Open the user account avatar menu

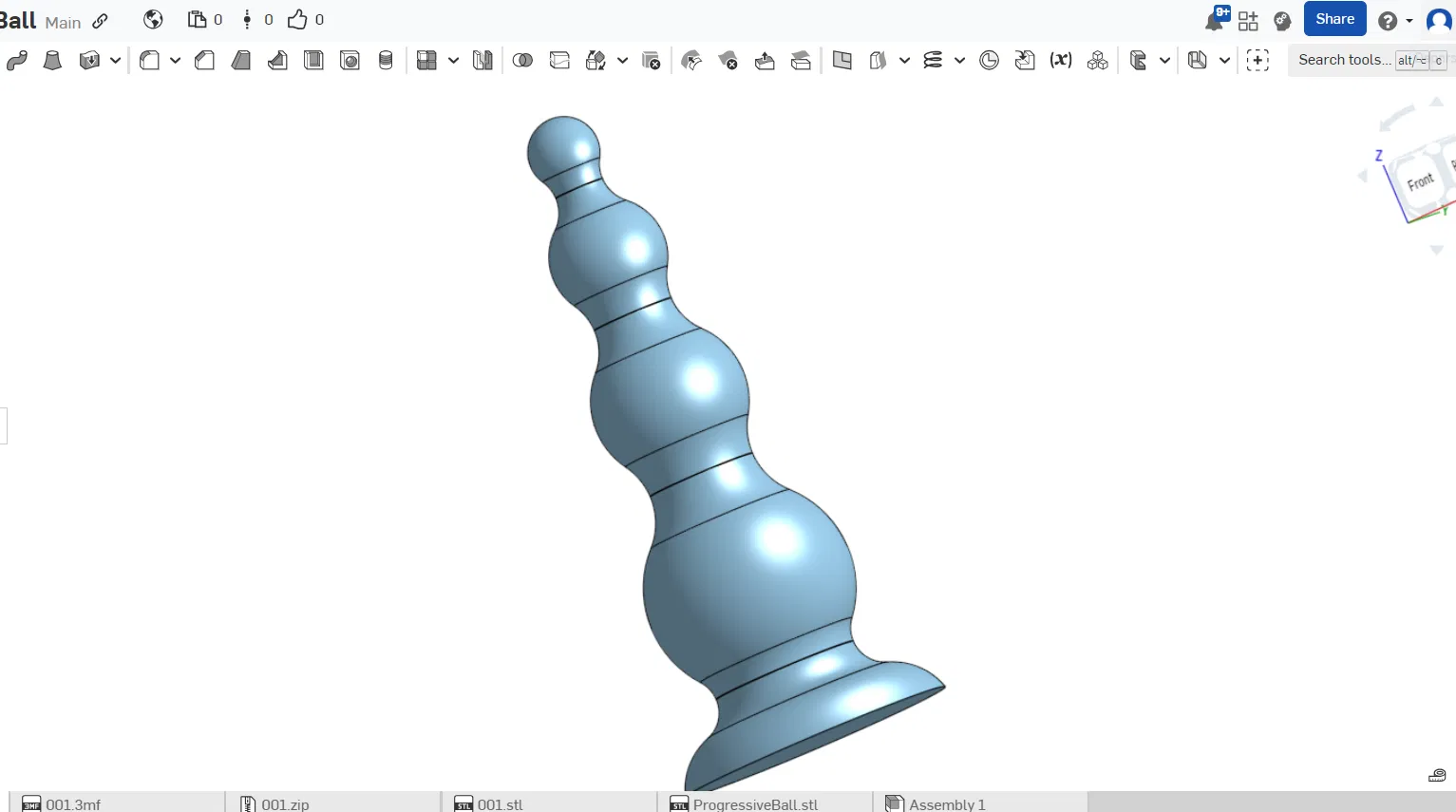[x=1440, y=20]
